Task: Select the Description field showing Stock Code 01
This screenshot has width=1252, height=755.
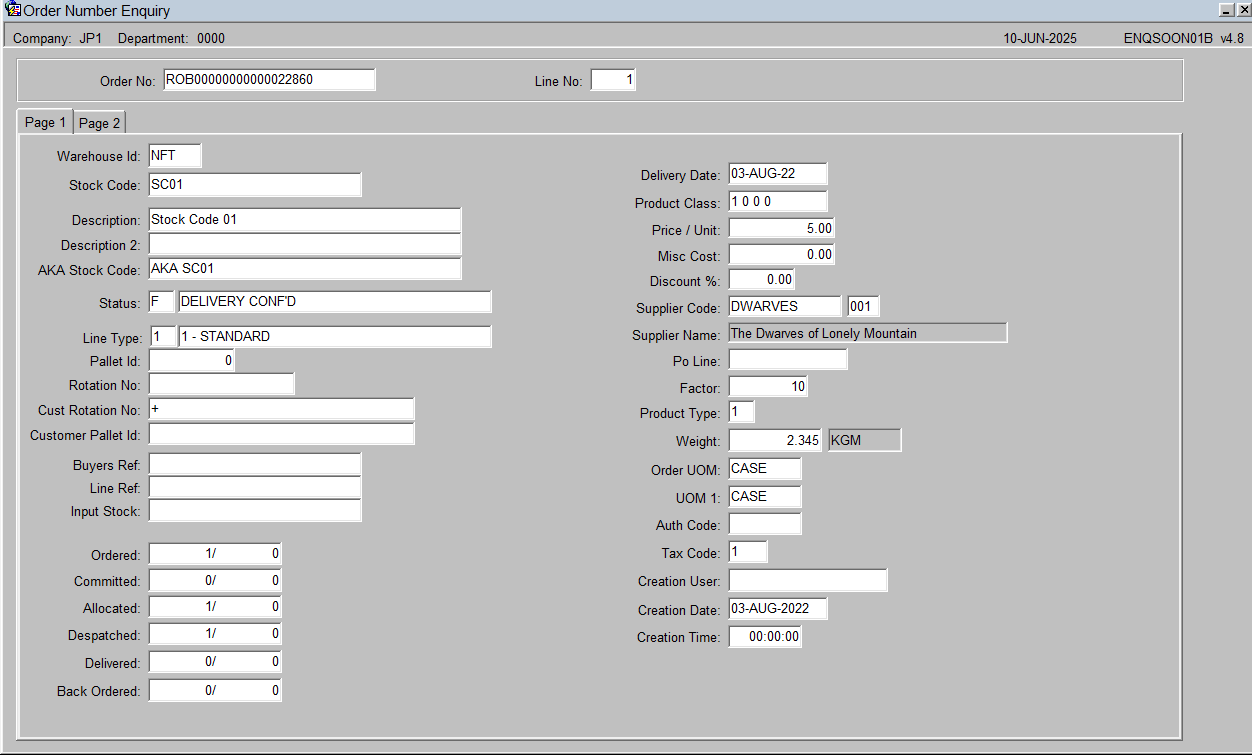Action: 305,220
